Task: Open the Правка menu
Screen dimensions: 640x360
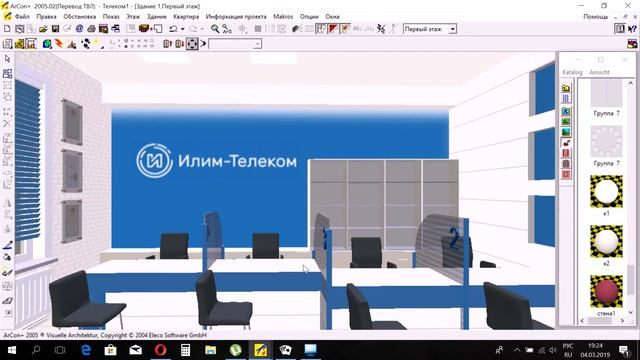Action: tap(46, 17)
